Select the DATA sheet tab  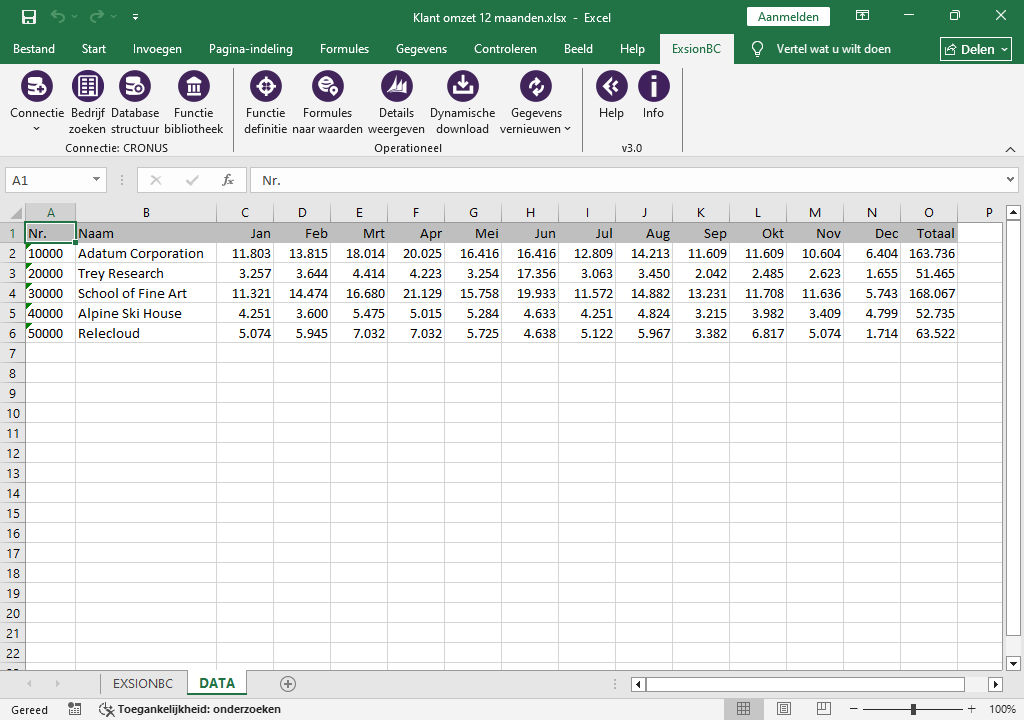[217, 683]
